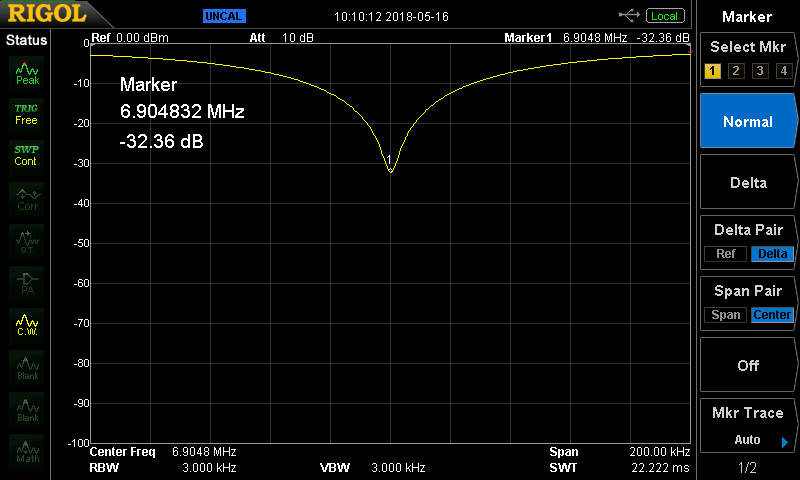Image resolution: width=800 pixels, height=480 pixels.
Task: Select marker 3
Action: click(x=760, y=71)
